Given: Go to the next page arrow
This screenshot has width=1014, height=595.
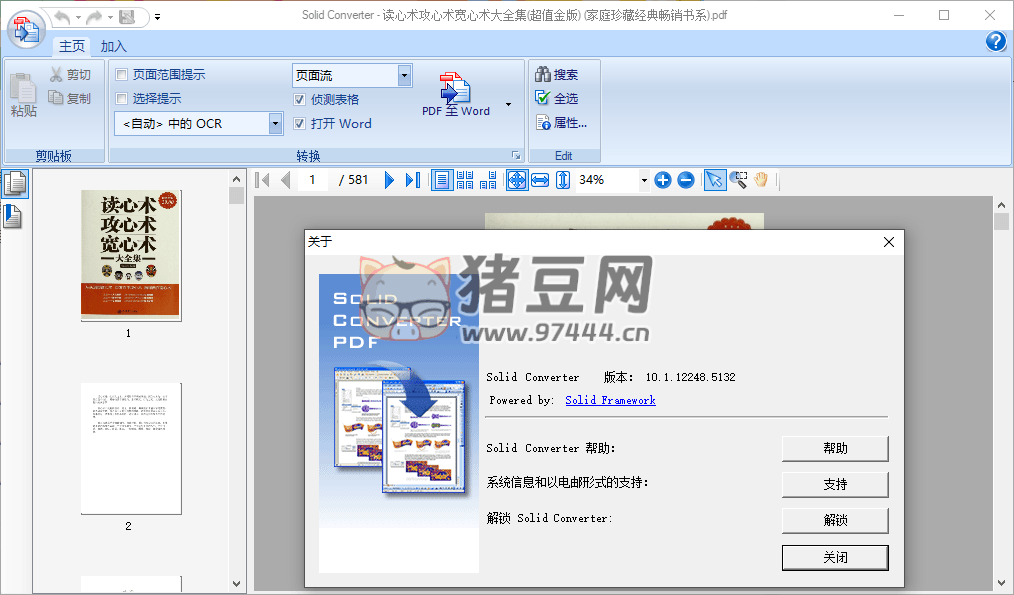Looking at the screenshot, I should coord(390,180).
